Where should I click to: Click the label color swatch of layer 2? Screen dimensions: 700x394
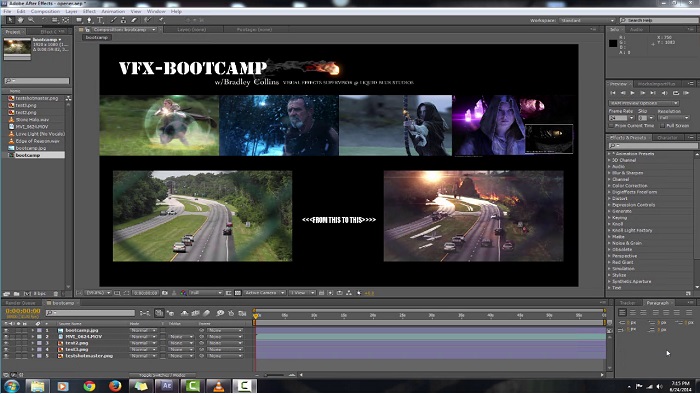point(39,336)
